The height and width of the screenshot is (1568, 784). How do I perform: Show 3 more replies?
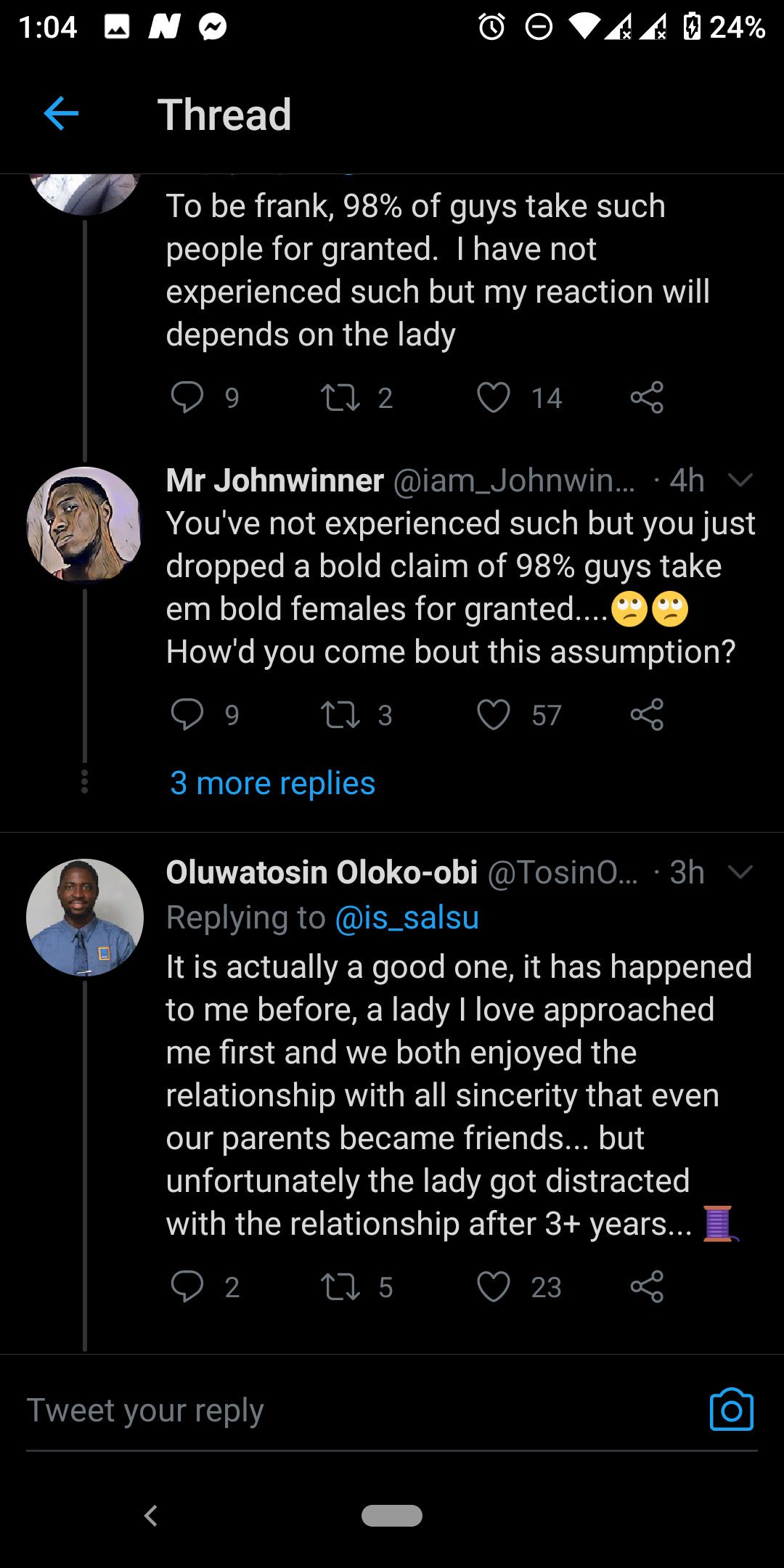click(273, 783)
